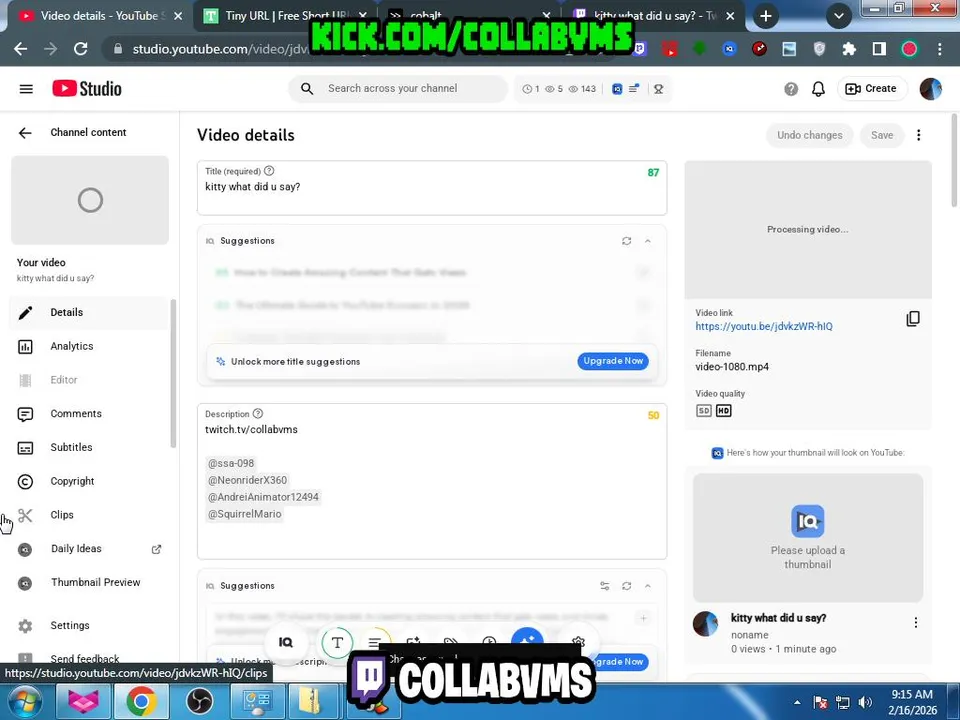Open the video link youtu.be/jdvkzWR-hIQ
This screenshot has width=960, height=720.
click(763, 326)
